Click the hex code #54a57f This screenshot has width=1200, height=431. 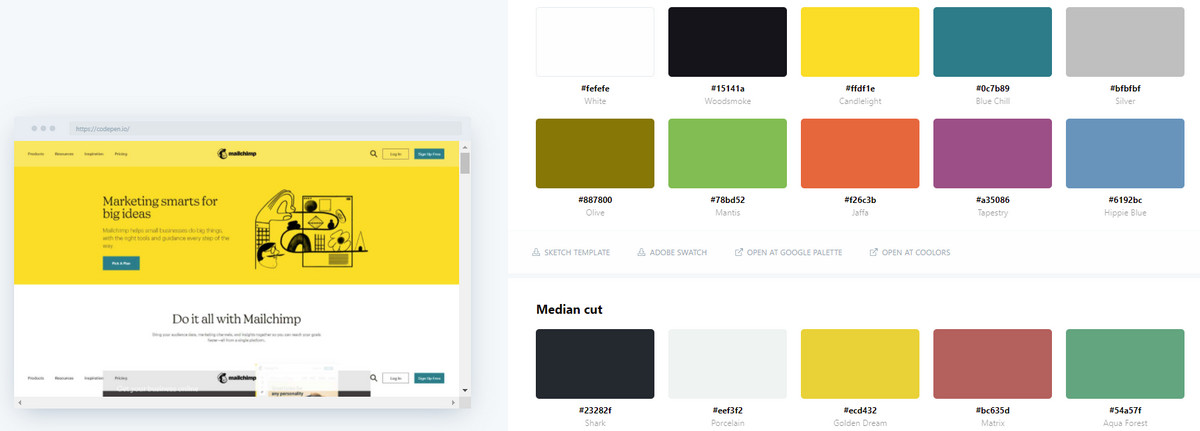point(1125,410)
